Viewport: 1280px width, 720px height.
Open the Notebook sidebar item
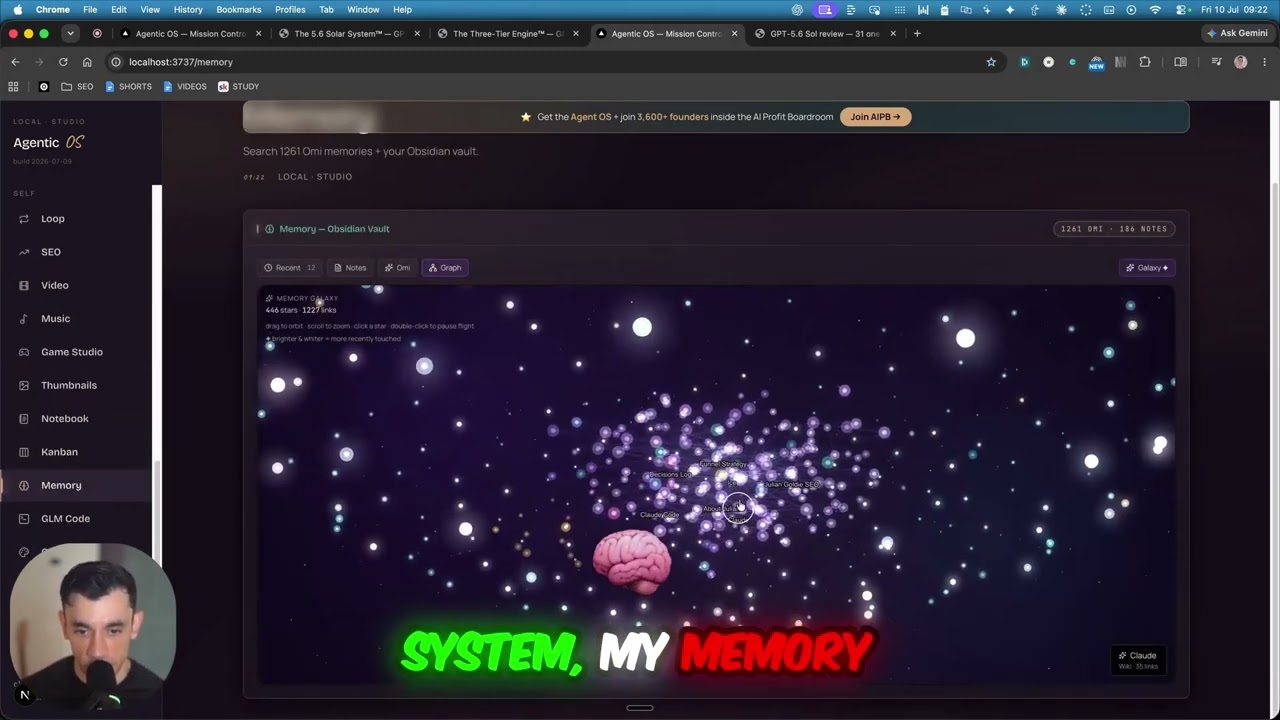coord(75,418)
